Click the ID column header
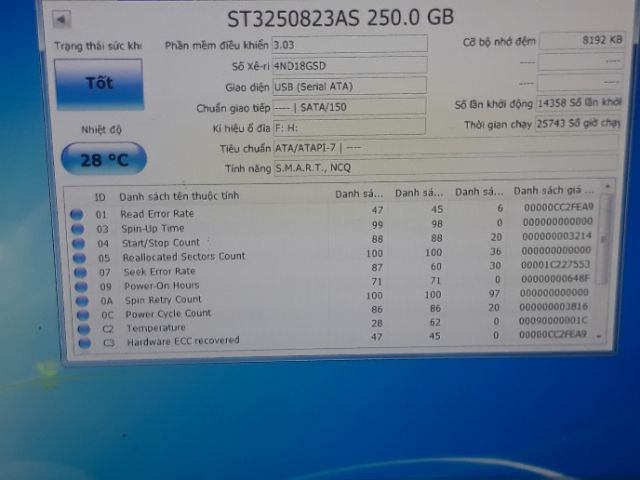Image resolution: width=640 pixels, height=480 pixels. point(100,198)
